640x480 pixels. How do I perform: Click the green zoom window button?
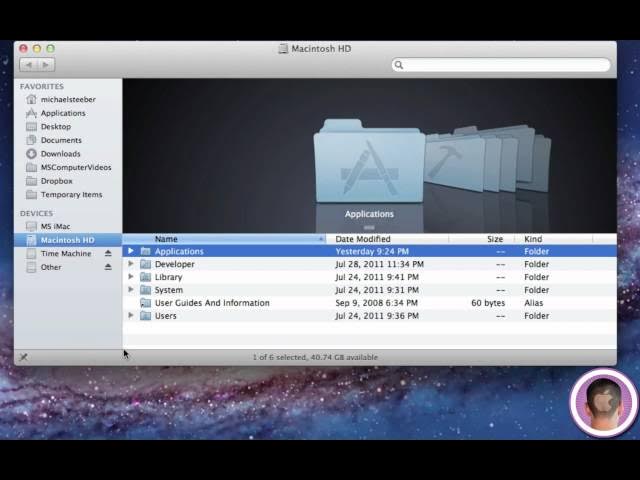pos(50,49)
